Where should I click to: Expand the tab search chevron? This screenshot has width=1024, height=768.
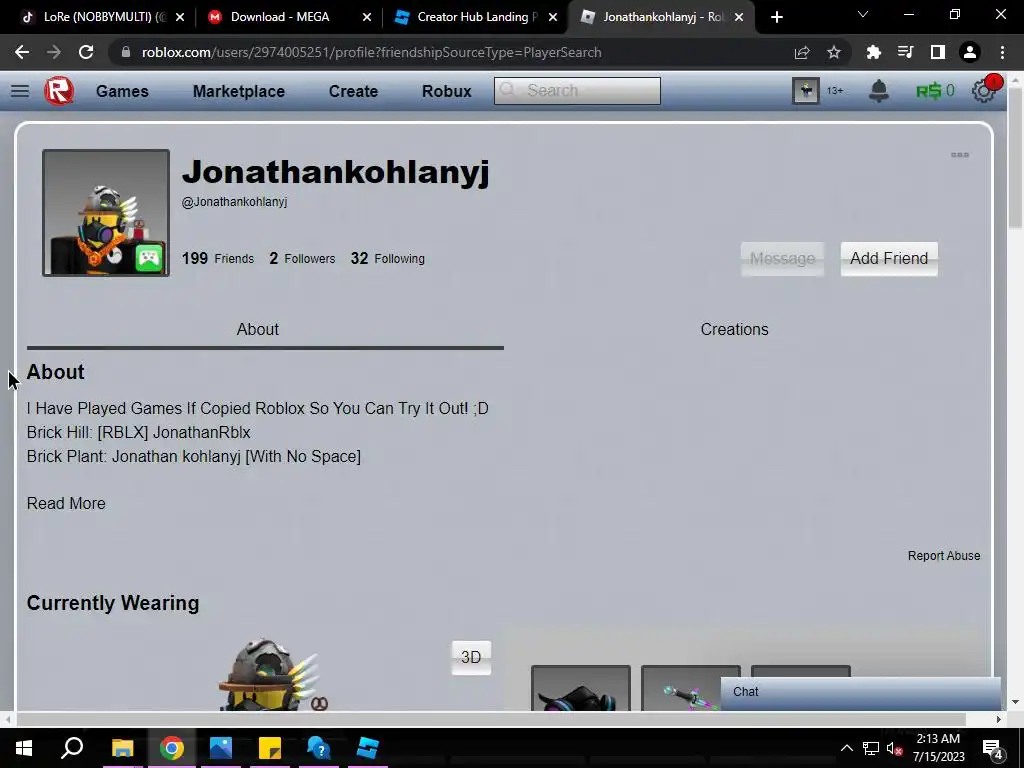coord(863,14)
